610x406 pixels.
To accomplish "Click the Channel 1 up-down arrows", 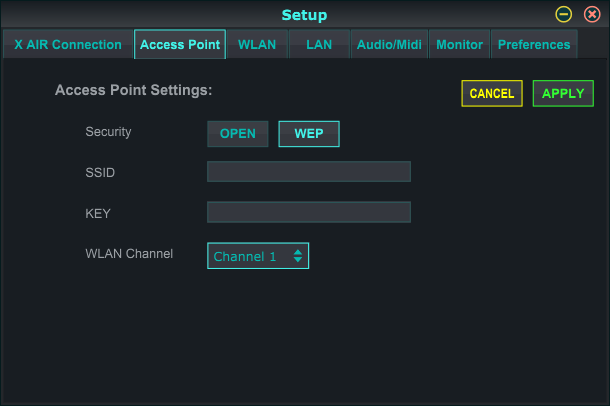I will pos(298,256).
